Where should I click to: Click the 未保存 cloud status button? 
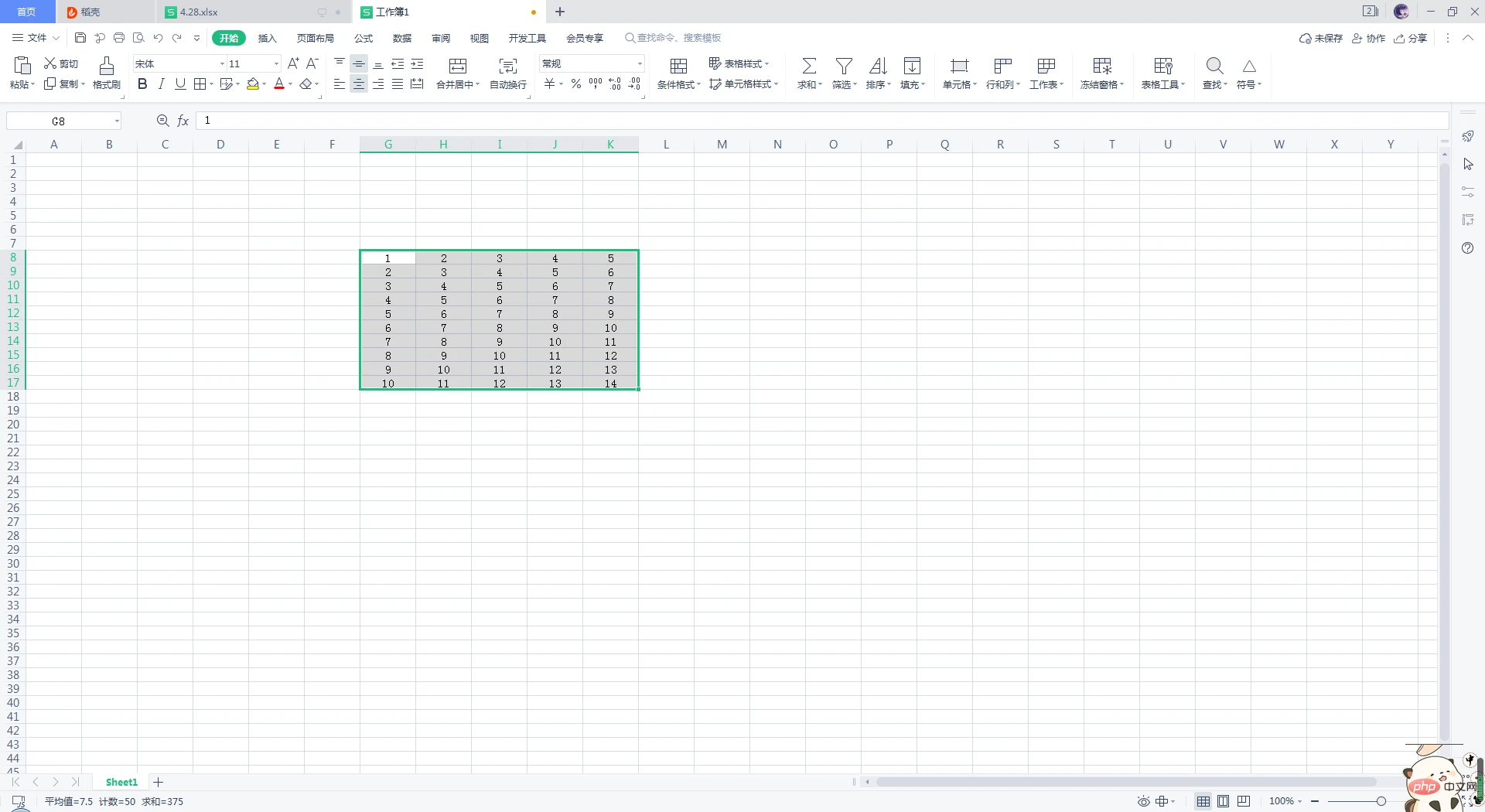click(1321, 38)
